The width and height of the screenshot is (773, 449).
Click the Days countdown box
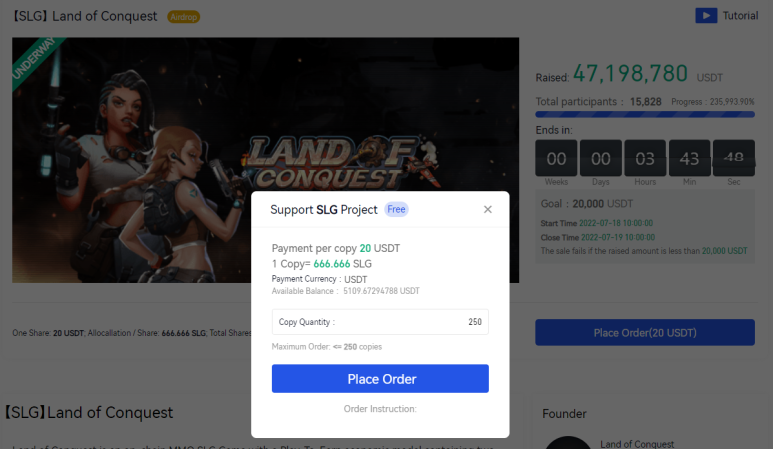tap(601, 158)
